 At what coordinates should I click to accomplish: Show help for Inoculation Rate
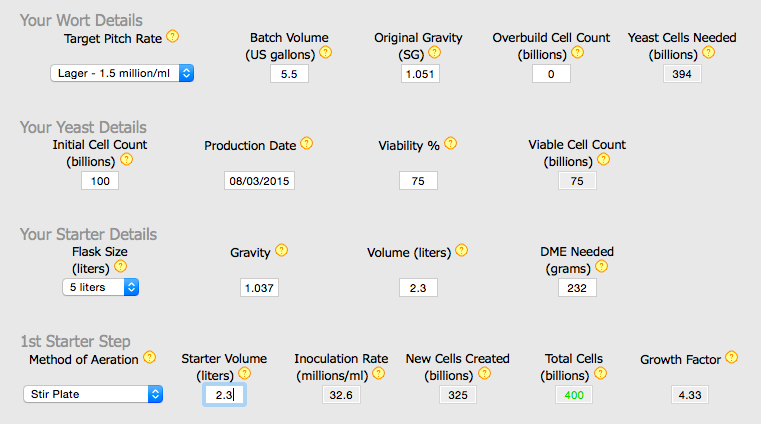tap(379, 374)
